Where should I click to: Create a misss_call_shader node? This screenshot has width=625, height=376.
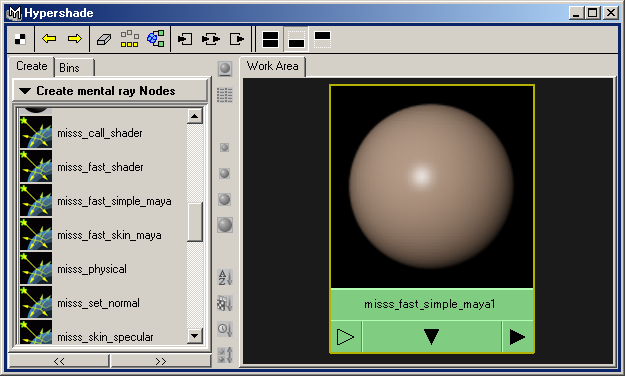(100, 133)
